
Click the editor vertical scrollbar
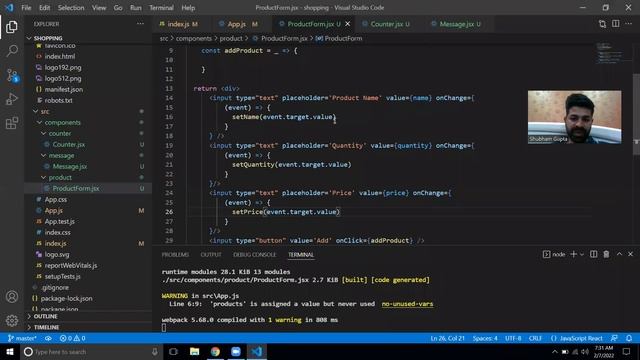pyautogui.click(x=636, y=114)
